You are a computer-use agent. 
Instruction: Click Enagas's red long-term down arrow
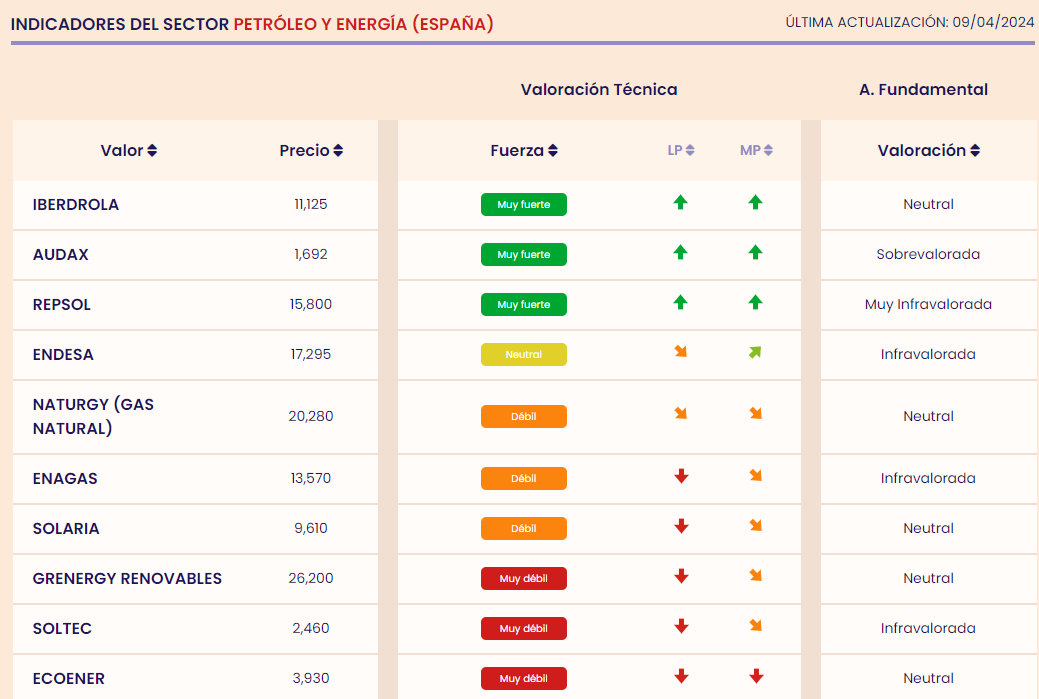[x=681, y=477]
